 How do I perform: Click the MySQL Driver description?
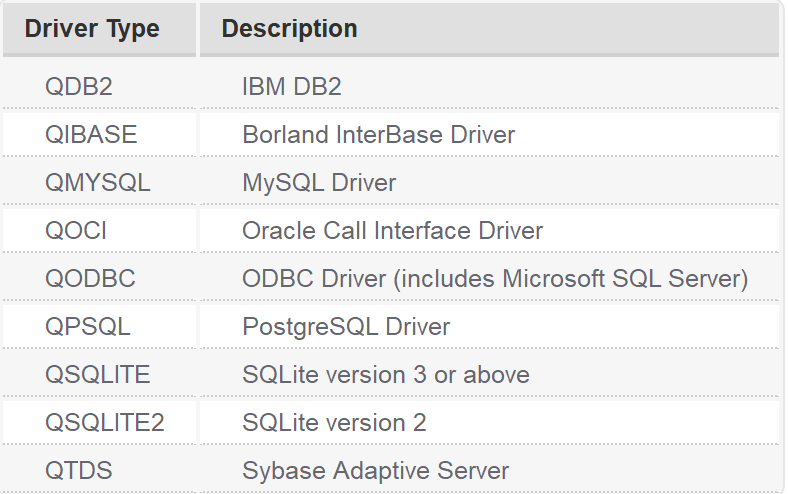pos(319,182)
